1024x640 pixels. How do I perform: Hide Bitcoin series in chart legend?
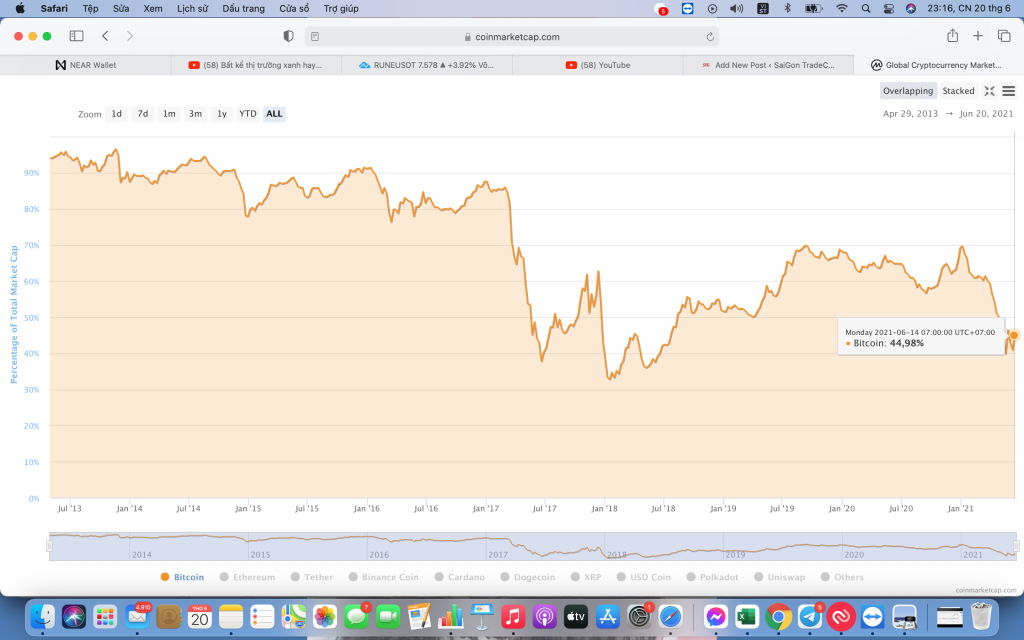point(182,577)
